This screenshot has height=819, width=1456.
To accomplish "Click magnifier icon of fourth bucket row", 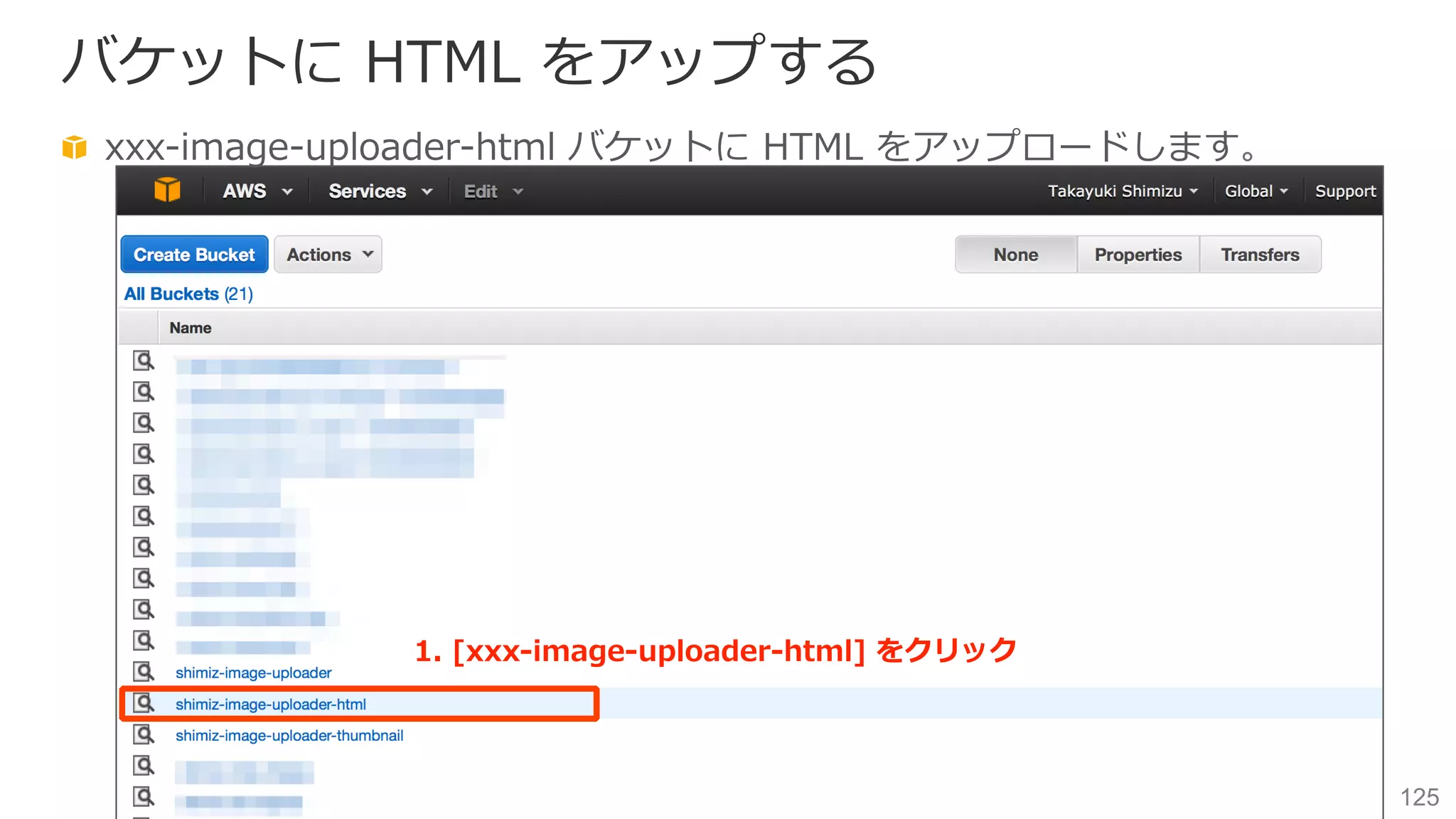I will pyautogui.click(x=144, y=454).
